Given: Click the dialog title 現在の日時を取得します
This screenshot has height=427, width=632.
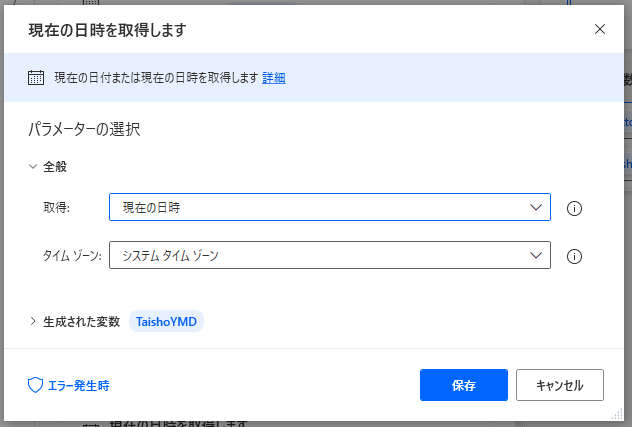Looking at the screenshot, I should point(106,30).
